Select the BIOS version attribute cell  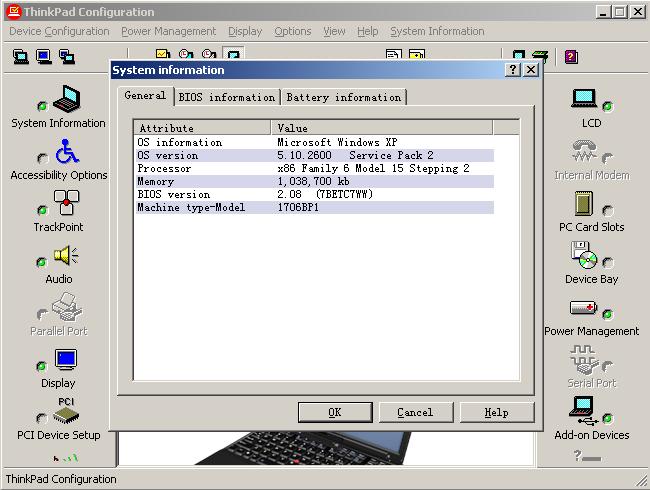click(x=174, y=194)
